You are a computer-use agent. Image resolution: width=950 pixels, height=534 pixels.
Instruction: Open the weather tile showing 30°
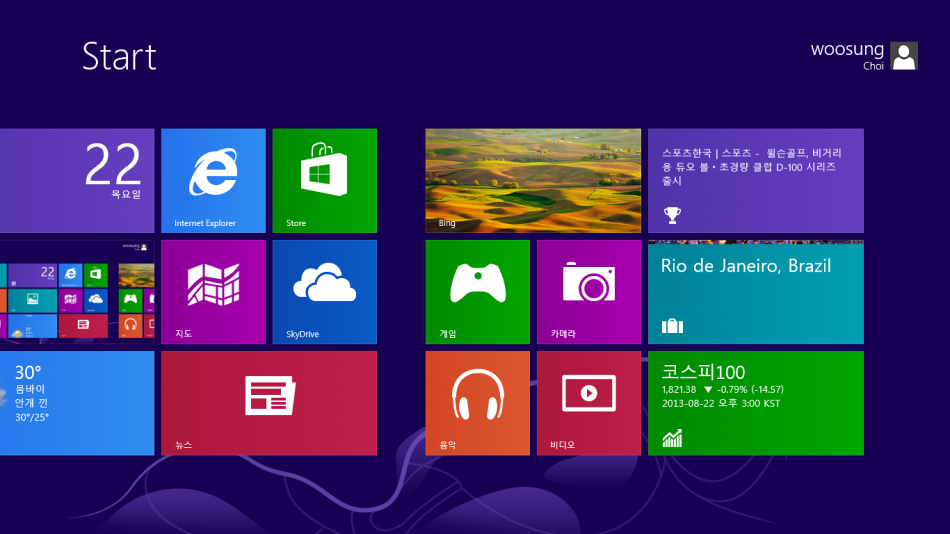coord(77,403)
